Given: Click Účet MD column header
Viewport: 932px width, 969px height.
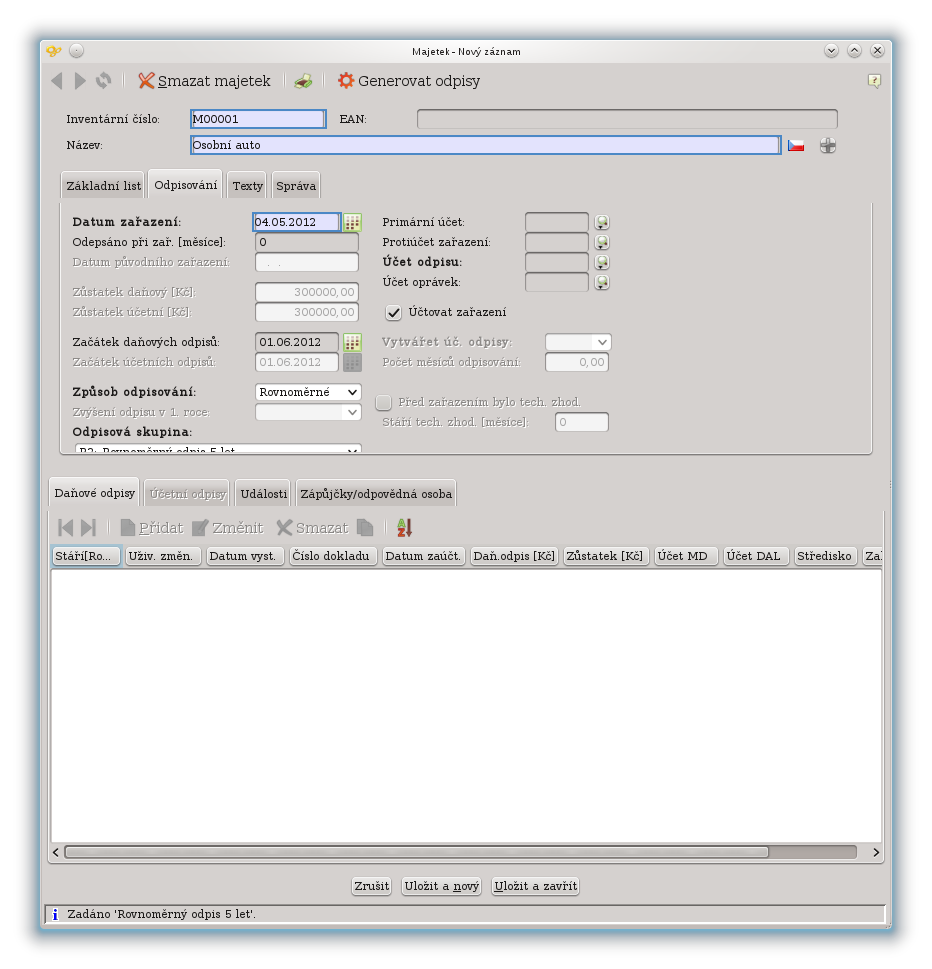Looking at the screenshot, I should click(685, 556).
